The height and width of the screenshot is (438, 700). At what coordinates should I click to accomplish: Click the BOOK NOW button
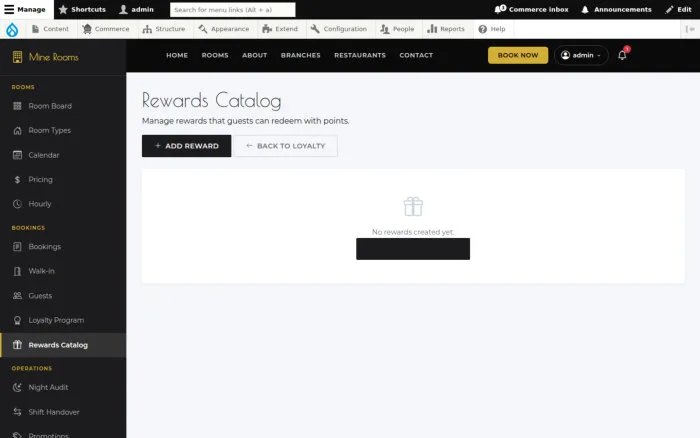[518, 55]
